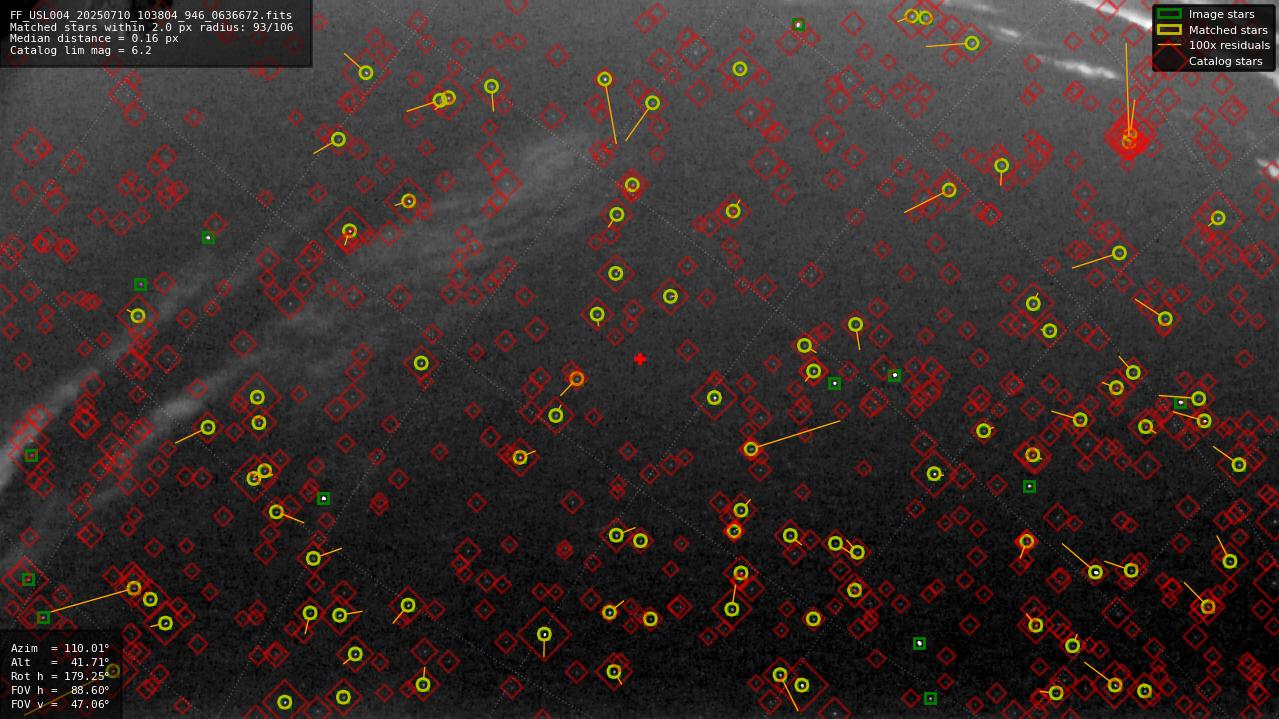Click the 'Catalog lim mag = 6.2' text
This screenshot has width=1279, height=719.
(x=81, y=50)
